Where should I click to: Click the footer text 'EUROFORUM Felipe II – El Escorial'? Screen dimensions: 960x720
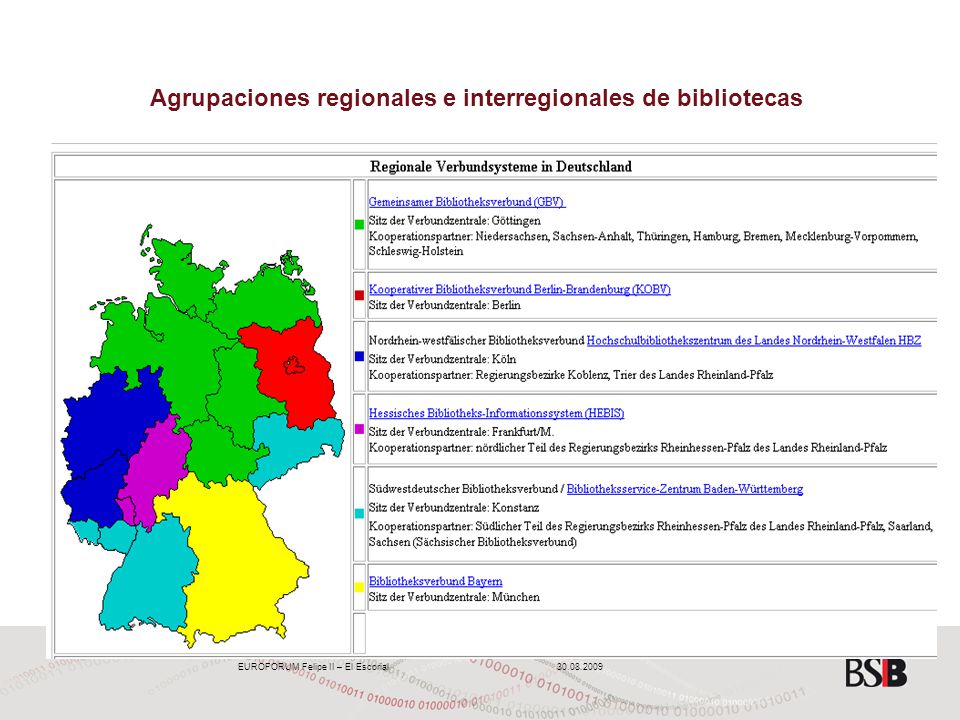point(313,667)
